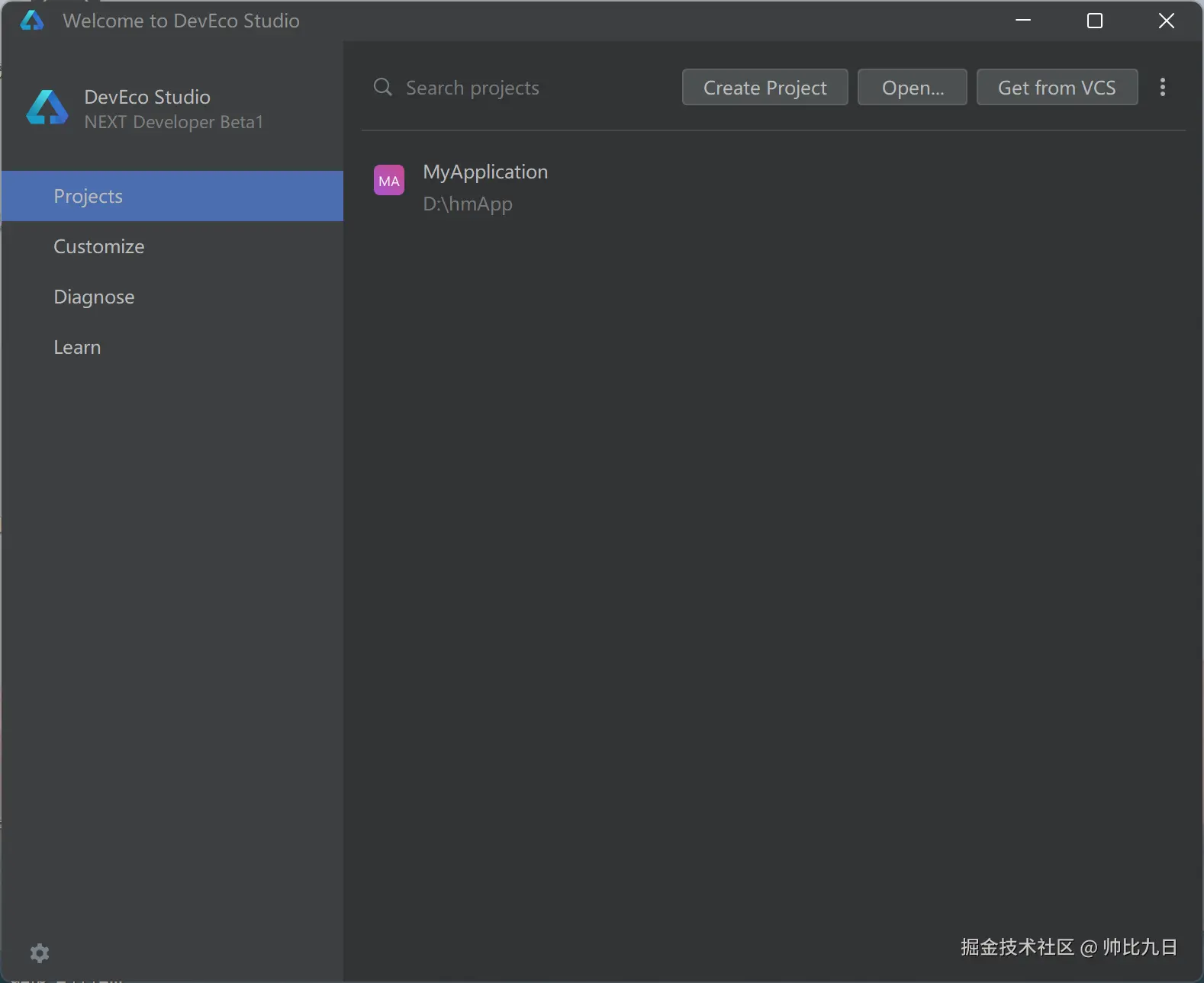The width and height of the screenshot is (1204, 983).
Task: Maximize the DevEco Studio window
Action: [x=1095, y=21]
